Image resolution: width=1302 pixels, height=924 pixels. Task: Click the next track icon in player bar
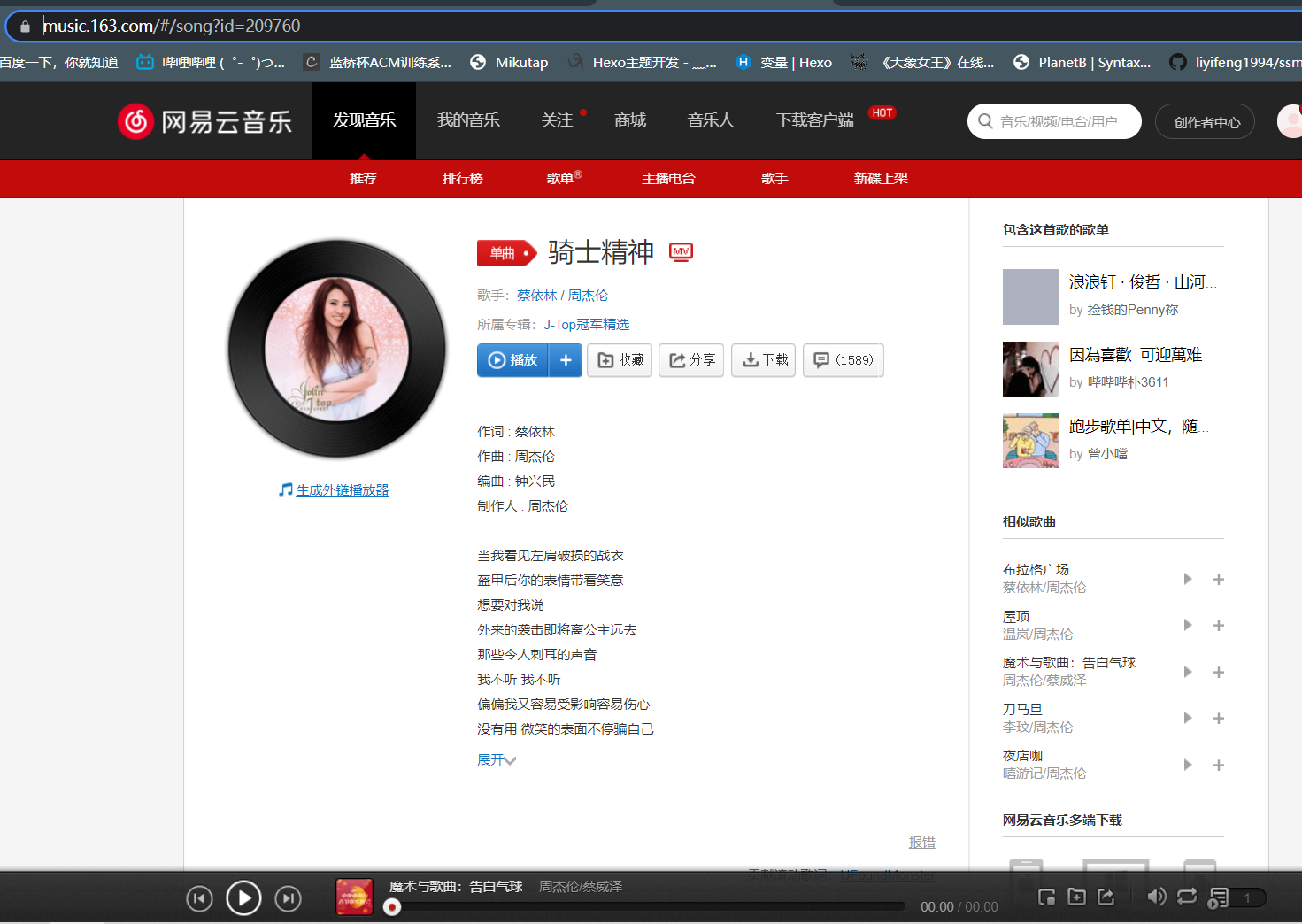coord(288,899)
